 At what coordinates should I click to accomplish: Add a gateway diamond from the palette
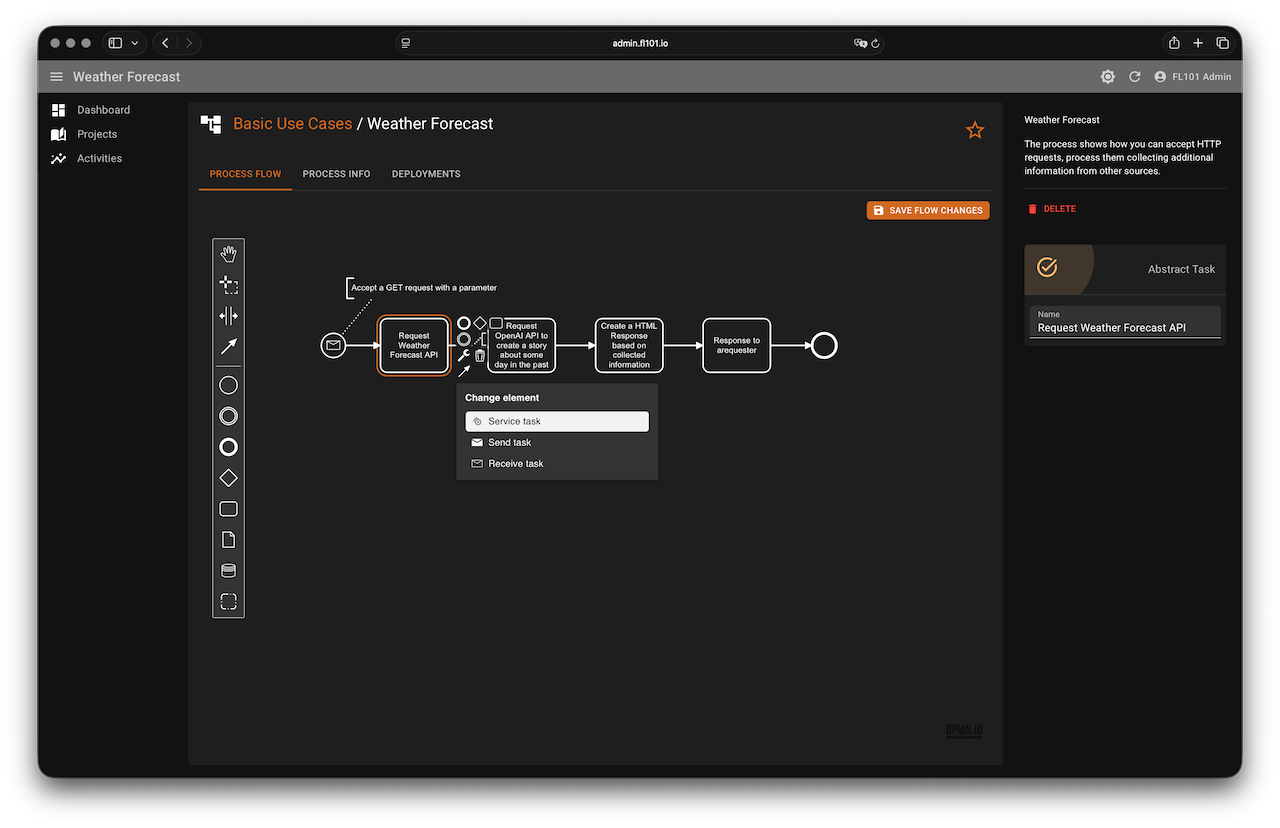[228, 478]
